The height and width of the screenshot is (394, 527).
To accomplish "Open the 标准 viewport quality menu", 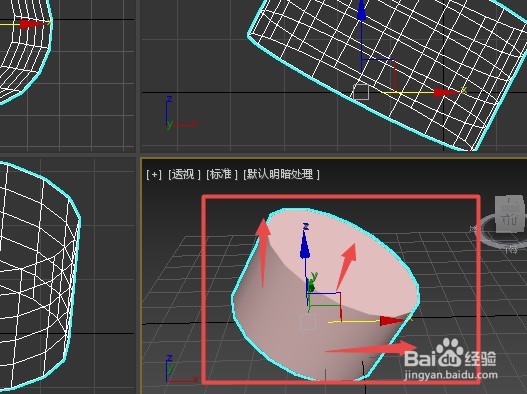I will 221,174.
